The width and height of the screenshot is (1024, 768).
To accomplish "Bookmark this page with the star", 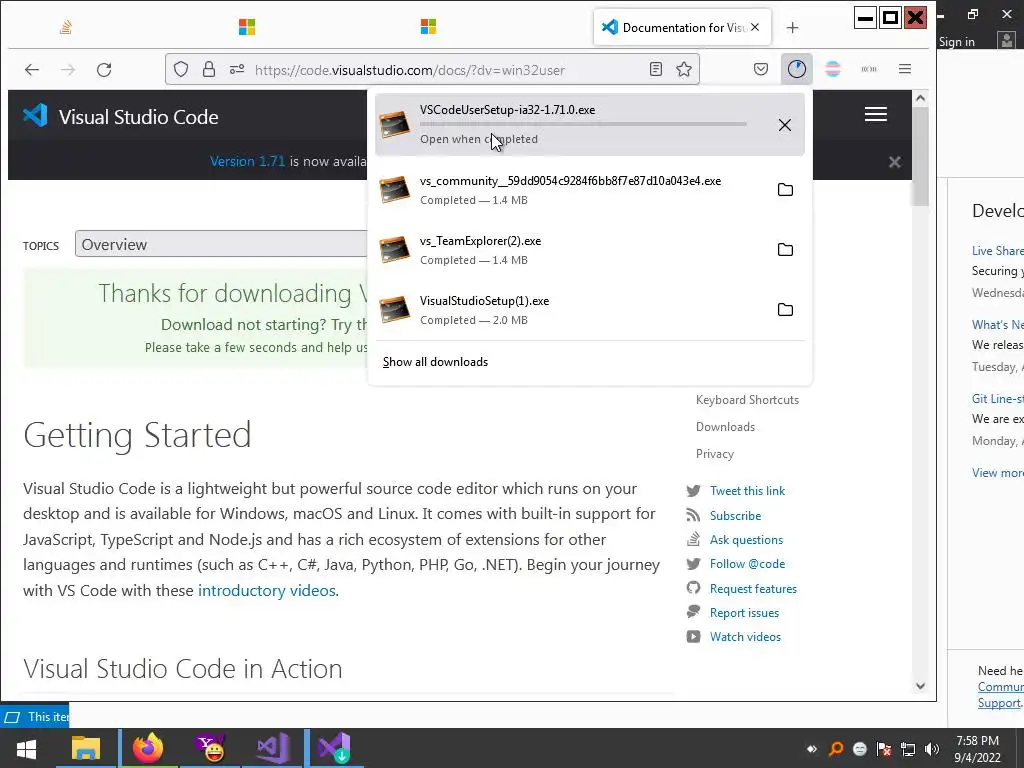I will [684, 69].
